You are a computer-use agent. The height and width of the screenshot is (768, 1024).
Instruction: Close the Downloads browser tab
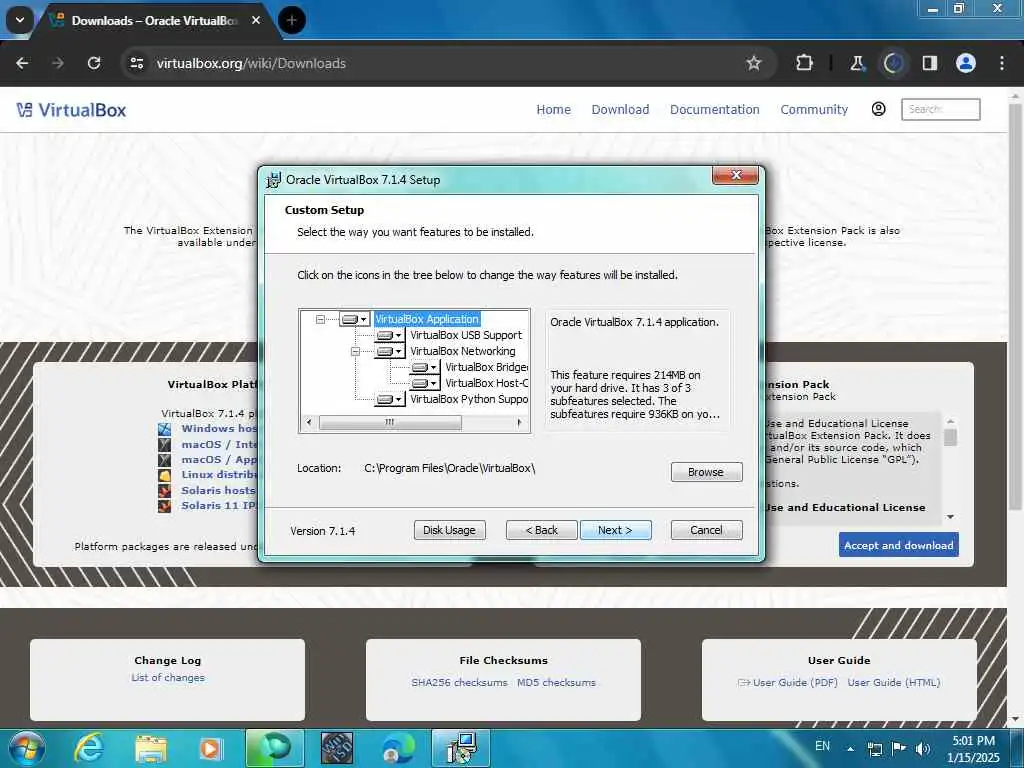click(256, 20)
